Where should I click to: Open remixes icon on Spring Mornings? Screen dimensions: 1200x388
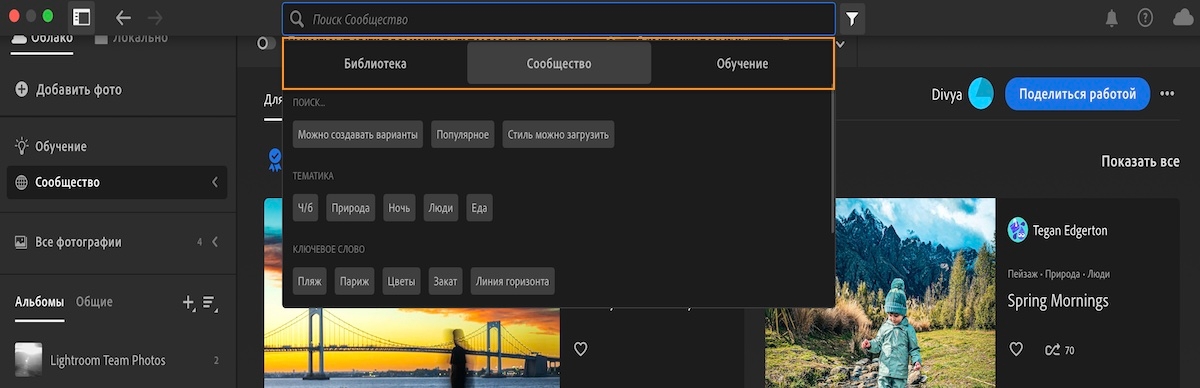coord(1051,349)
